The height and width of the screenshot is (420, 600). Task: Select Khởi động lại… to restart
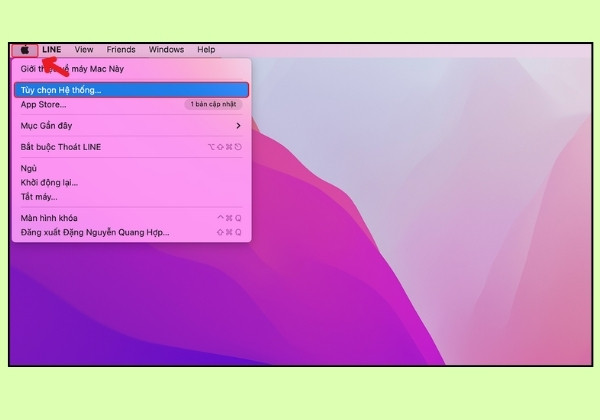point(132,182)
